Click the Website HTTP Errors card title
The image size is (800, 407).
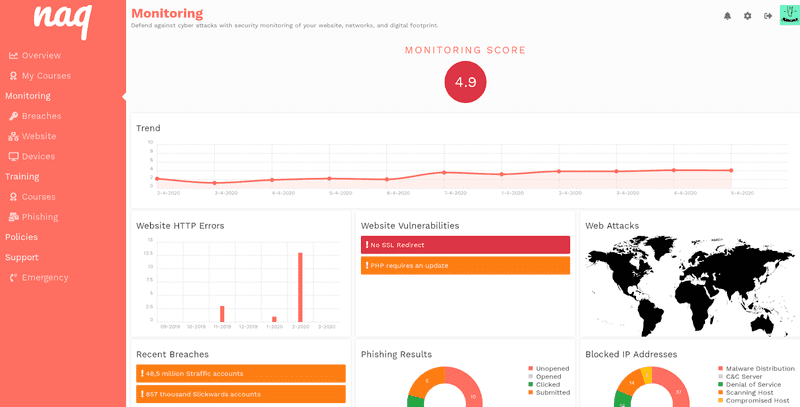coord(180,226)
